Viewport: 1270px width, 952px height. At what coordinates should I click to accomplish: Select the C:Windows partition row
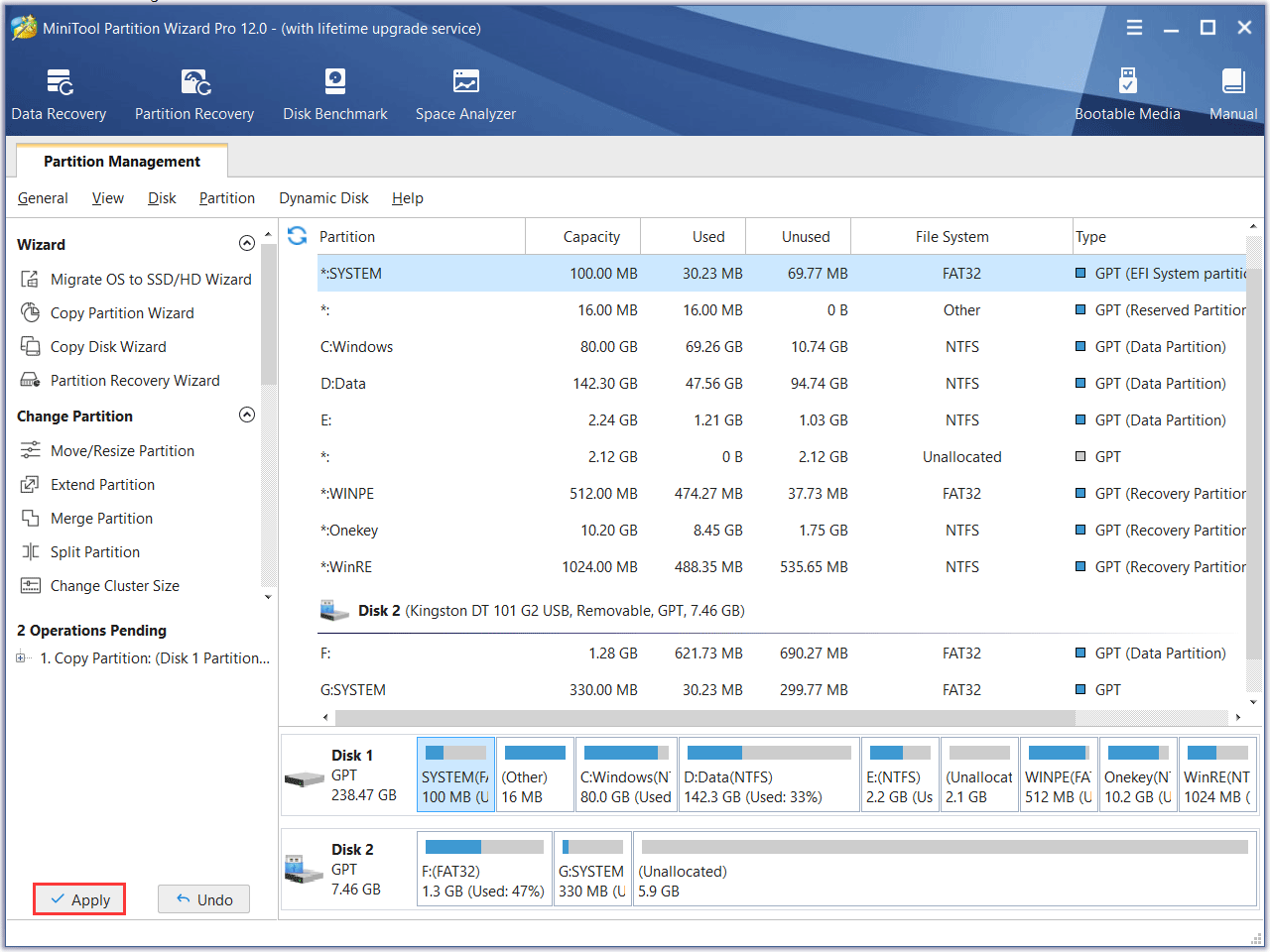[782, 347]
